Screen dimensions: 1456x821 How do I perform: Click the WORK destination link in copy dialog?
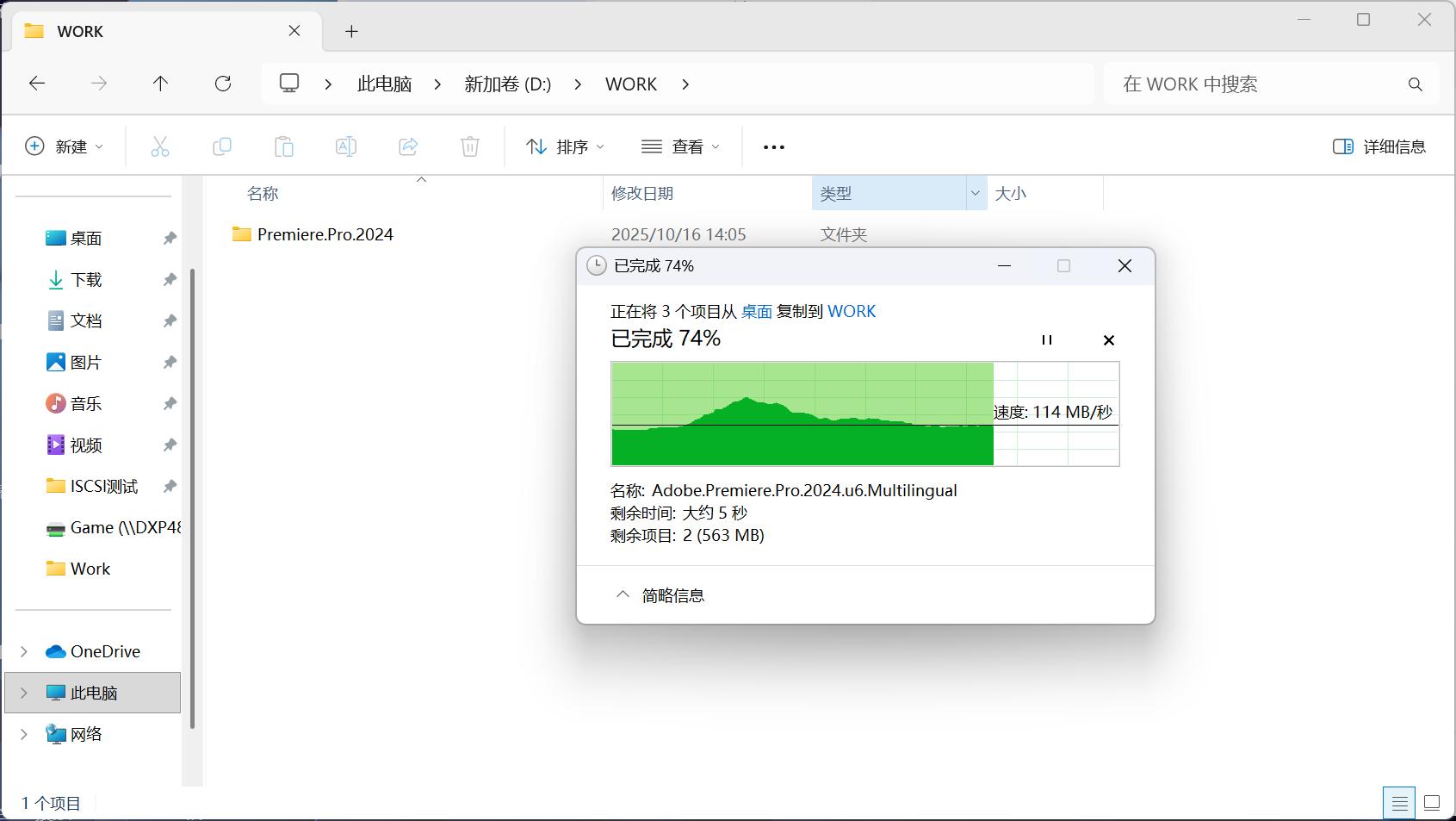pos(852,312)
